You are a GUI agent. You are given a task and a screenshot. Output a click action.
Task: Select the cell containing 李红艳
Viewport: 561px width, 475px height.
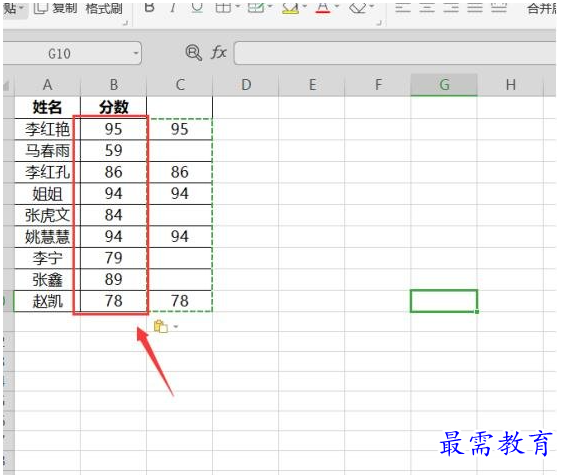(48, 129)
